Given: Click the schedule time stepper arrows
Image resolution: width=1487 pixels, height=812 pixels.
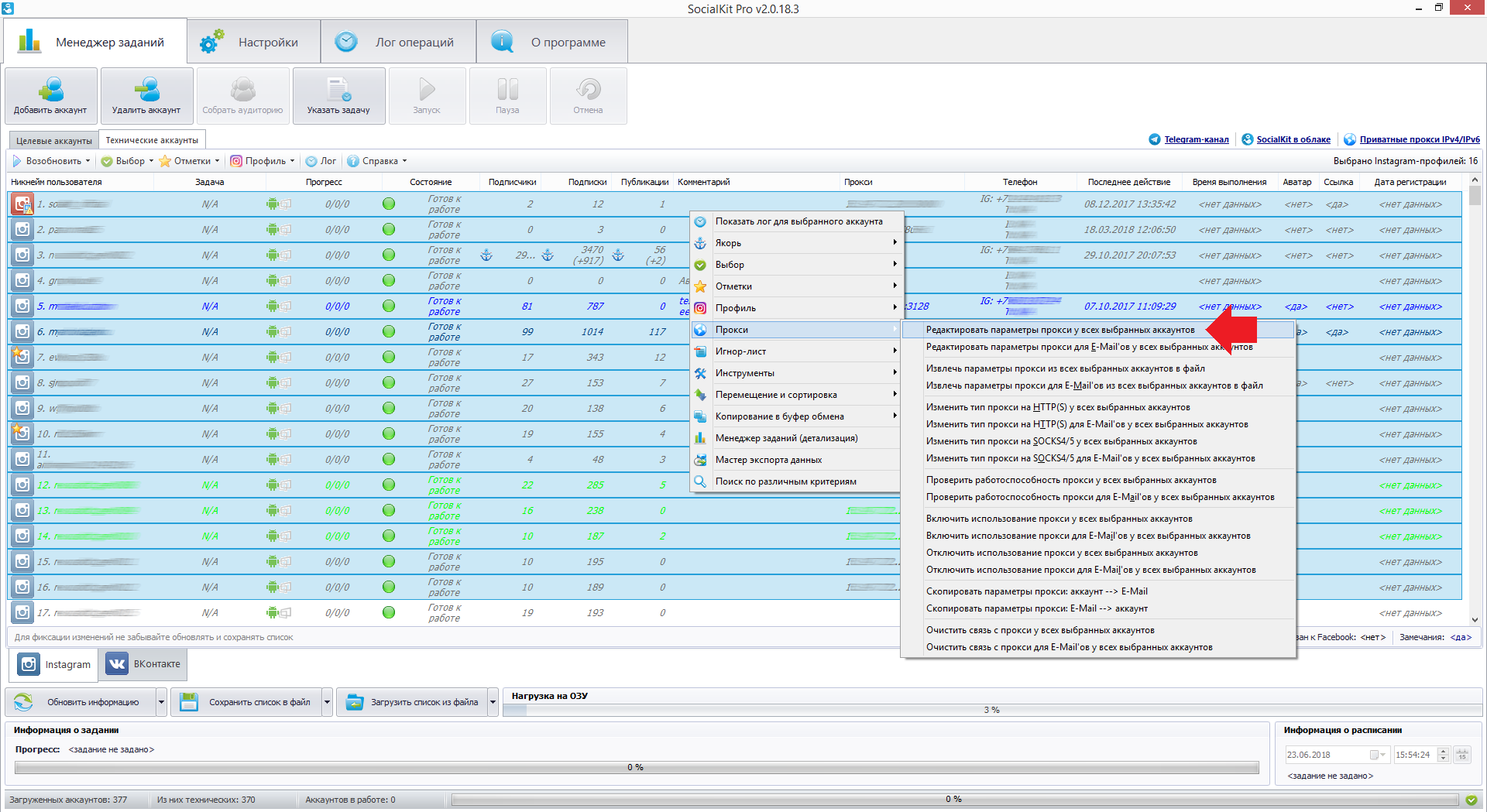Looking at the screenshot, I should (x=1443, y=755).
